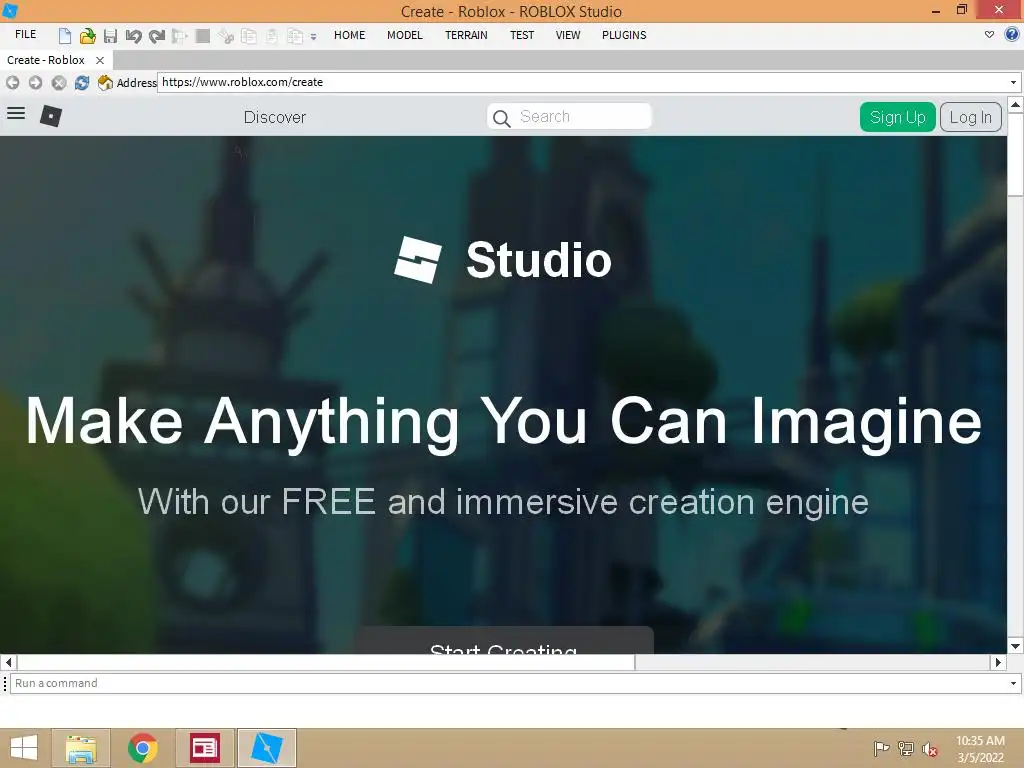Viewport: 1024px width, 768px height.
Task: Open the Windows Start button
Action: click(x=24, y=748)
